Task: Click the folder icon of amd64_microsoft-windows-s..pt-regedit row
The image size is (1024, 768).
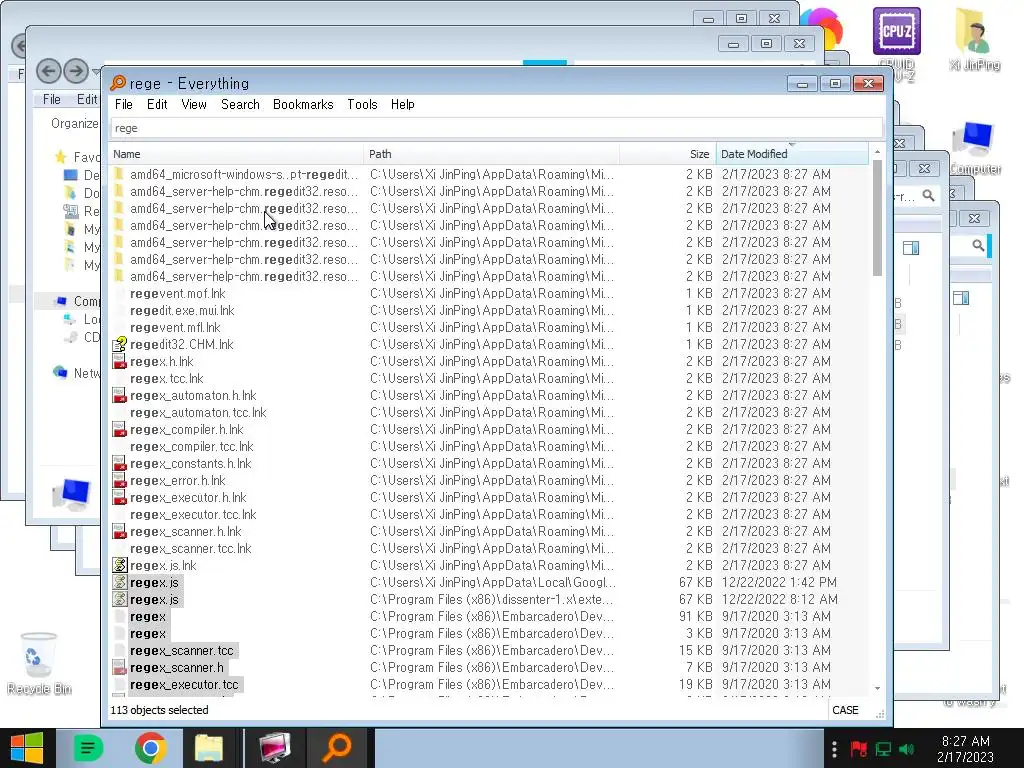Action: click(x=119, y=174)
